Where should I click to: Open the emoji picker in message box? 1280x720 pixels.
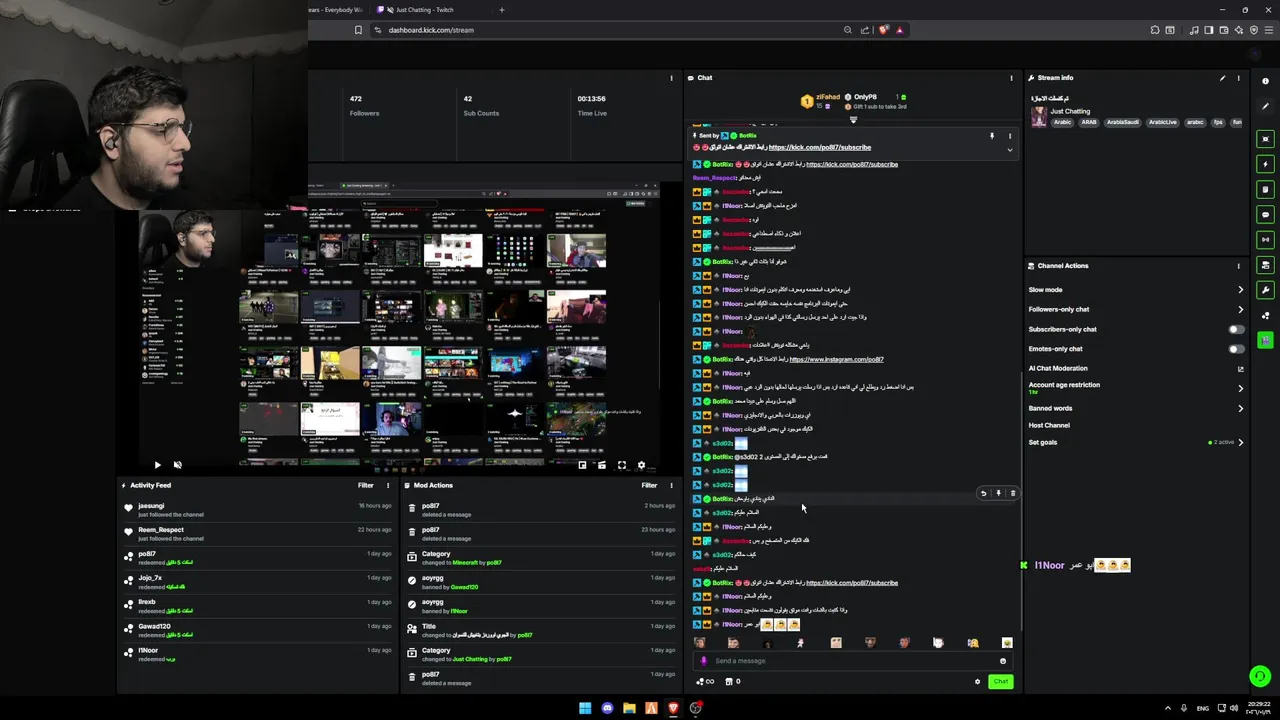click(1003, 661)
